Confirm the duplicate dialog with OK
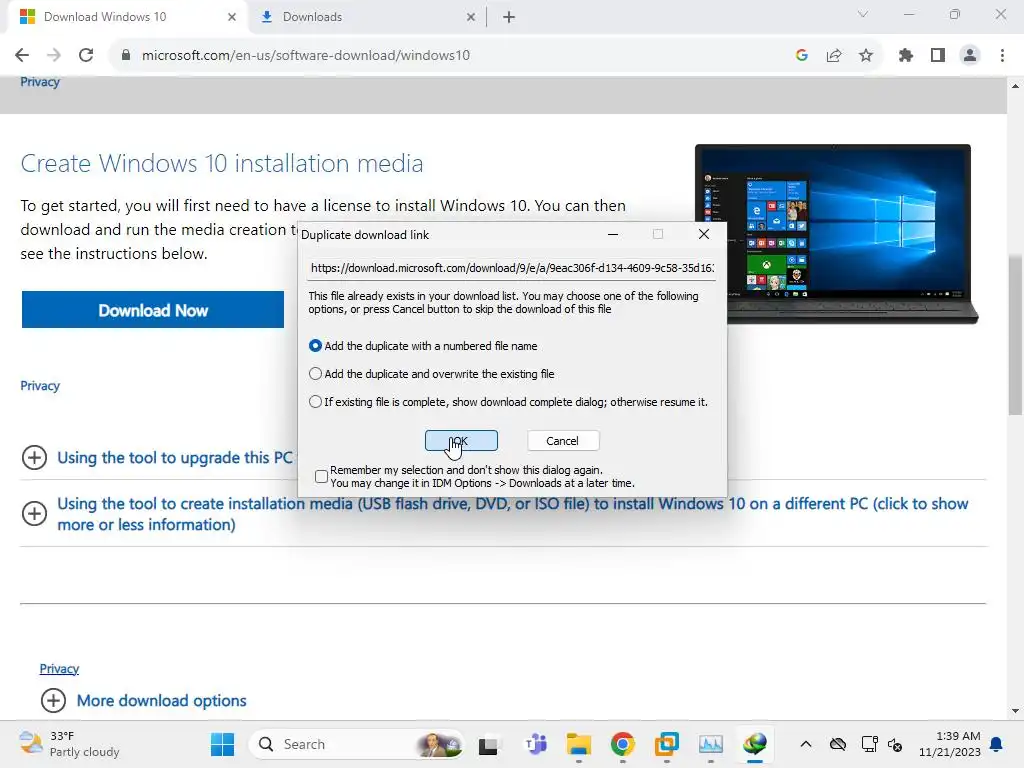Screen dimensions: 1024x768 (x=461, y=441)
